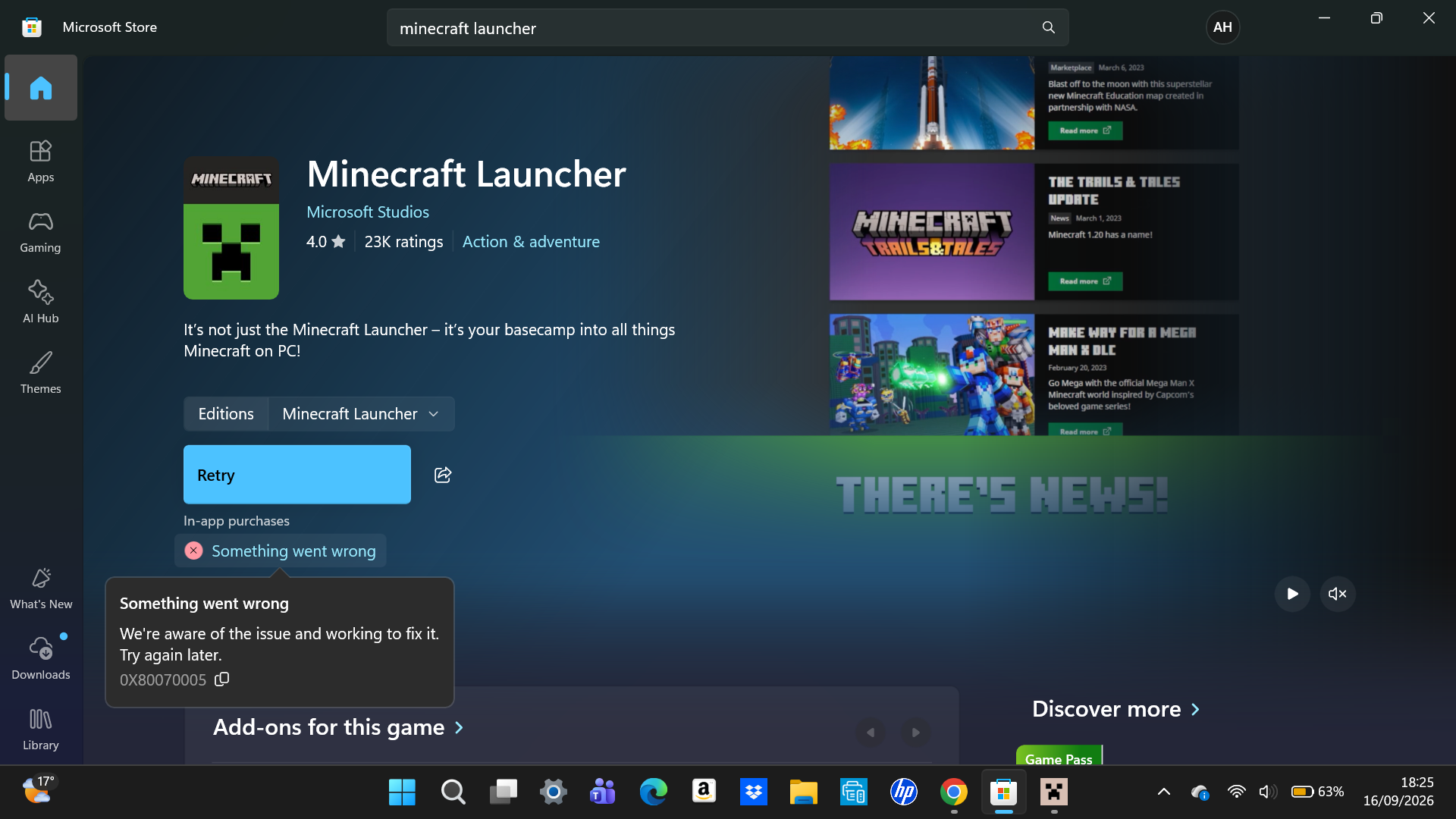Viewport: 1456px width, 819px height.
Task: Show hidden system tray icons
Action: click(1163, 792)
